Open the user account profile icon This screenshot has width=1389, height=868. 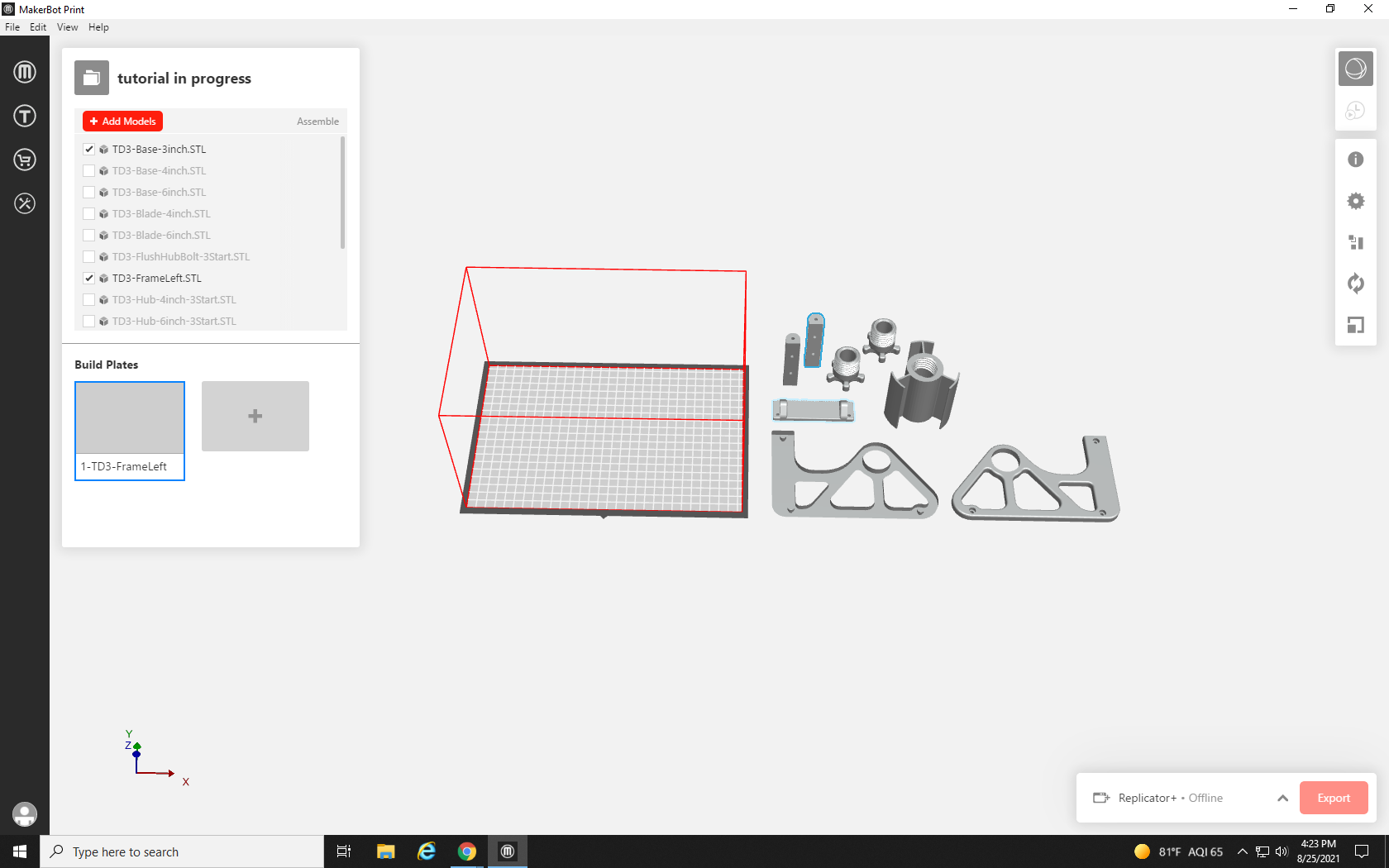(x=25, y=814)
